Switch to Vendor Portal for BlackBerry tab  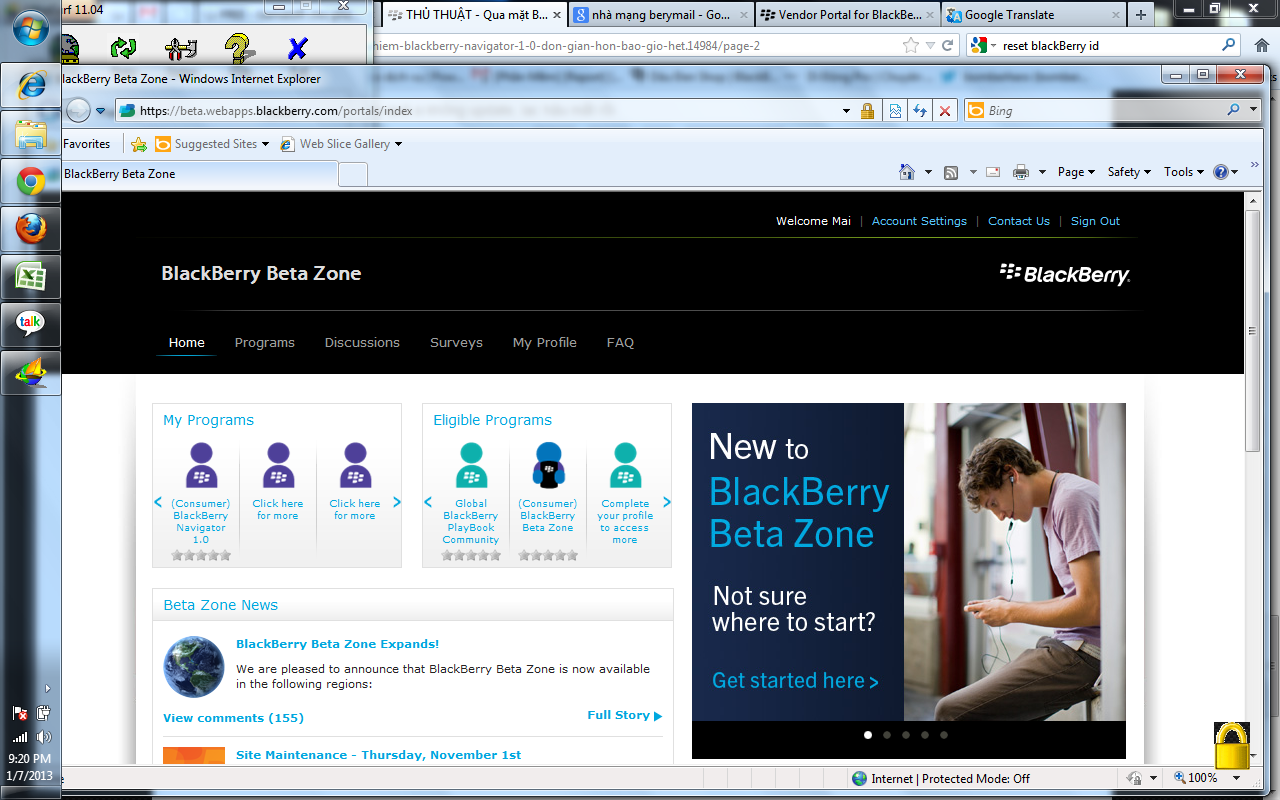[x=847, y=15]
